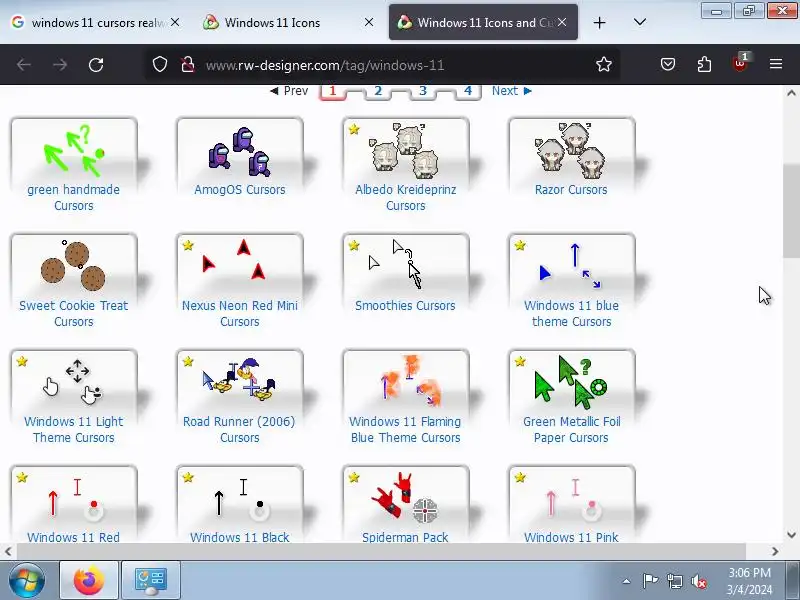Screen dimensions: 800x600
Task: Select the Windows 11 Icons and Cursors tab
Action: 483,22
